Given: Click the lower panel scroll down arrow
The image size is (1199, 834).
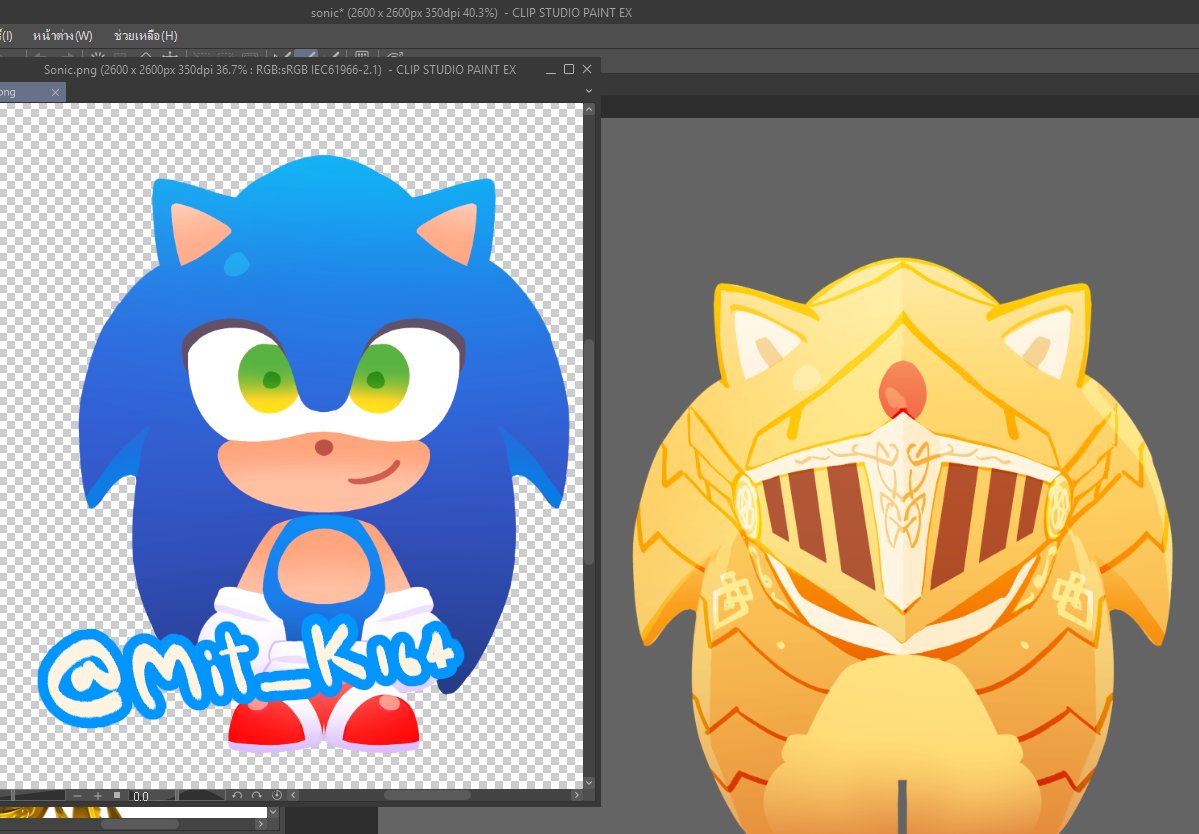Looking at the screenshot, I should (x=273, y=812).
